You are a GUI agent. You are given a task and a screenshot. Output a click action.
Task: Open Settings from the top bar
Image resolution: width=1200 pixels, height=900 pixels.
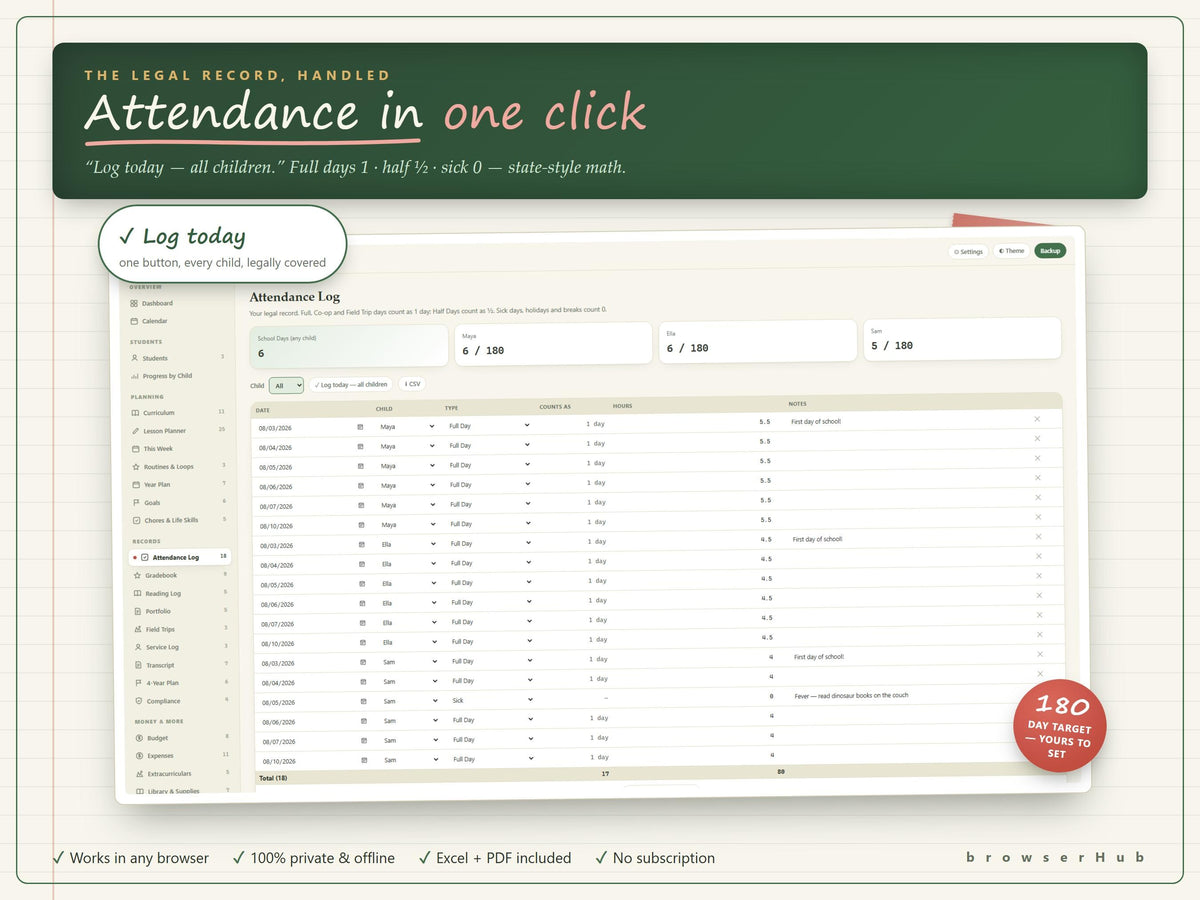point(968,252)
